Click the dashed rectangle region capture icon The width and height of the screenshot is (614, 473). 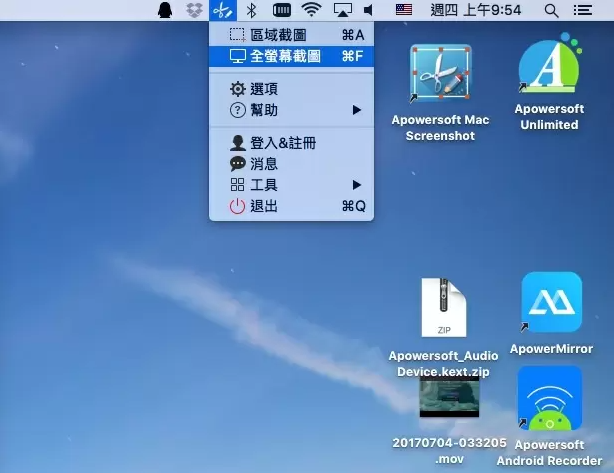pos(237,35)
